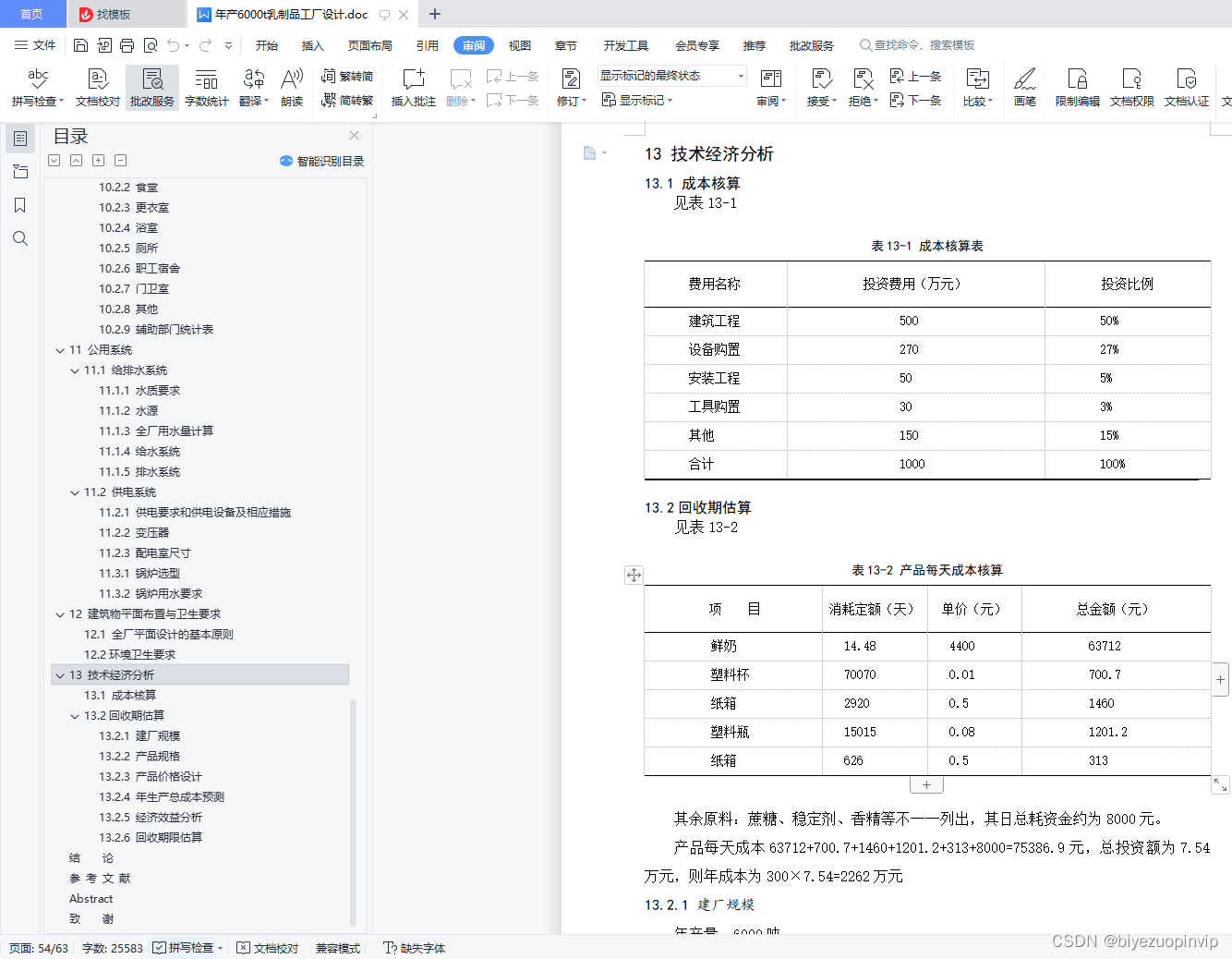Open 字数统计 word count tool

tap(206, 88)
